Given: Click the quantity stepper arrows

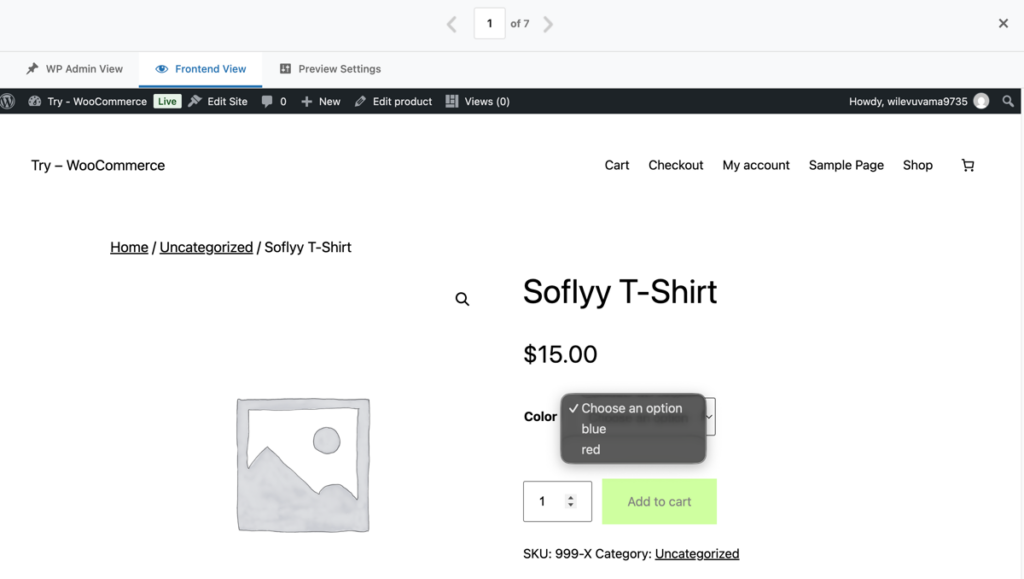Looking at the screenshot, I should pyautogui.click(x=571, y=501).
